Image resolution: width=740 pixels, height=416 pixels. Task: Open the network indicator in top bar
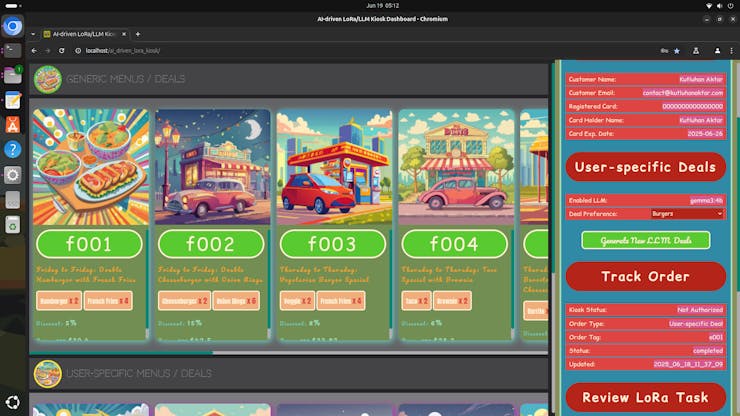tap(709, 6)
